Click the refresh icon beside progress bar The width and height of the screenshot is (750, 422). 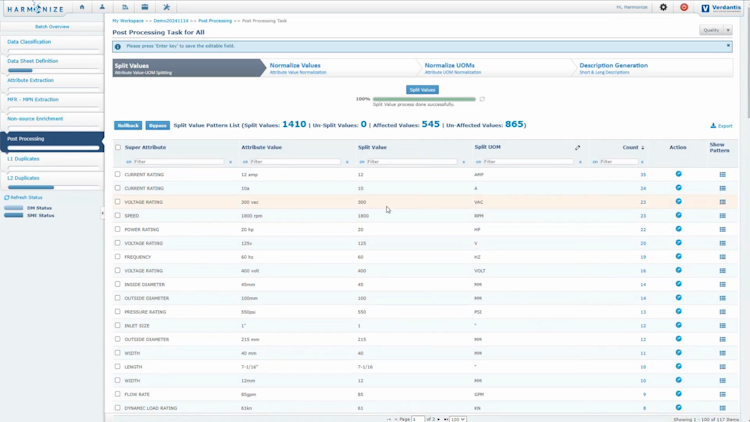click(x=482, y=99)
